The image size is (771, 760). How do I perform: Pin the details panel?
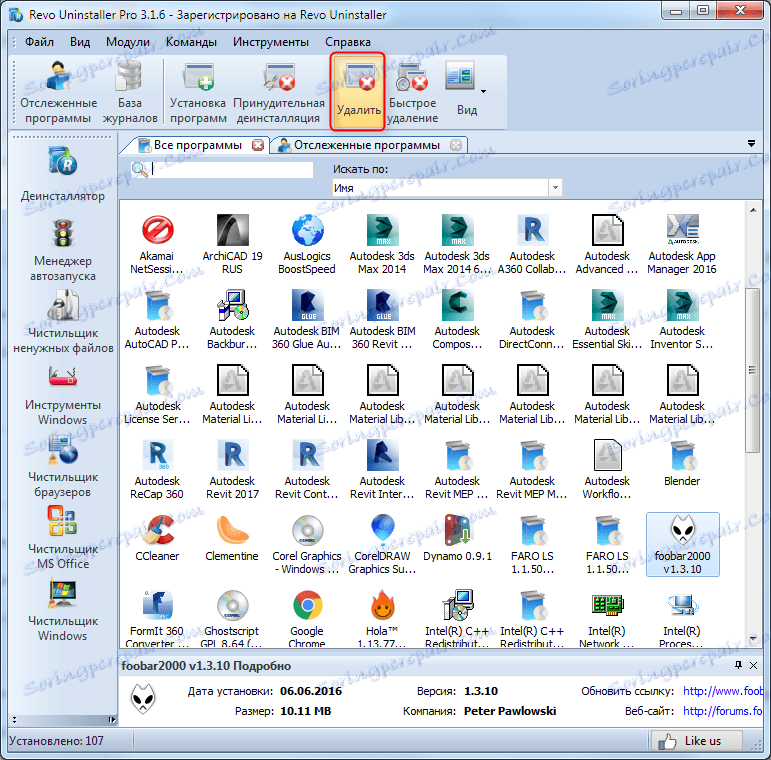coord(738,665)
